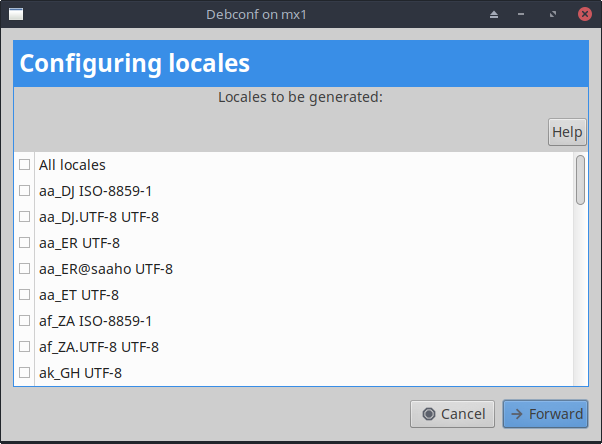Click the af_ZA.UTF-8 UTF-8 row label

coord(98,347)
